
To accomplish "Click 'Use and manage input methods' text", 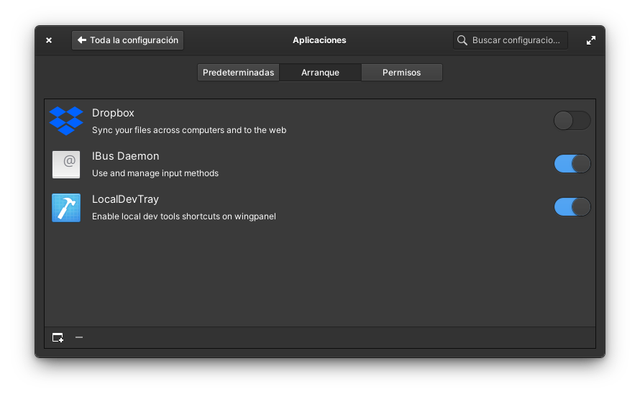I will click(155, 173).
